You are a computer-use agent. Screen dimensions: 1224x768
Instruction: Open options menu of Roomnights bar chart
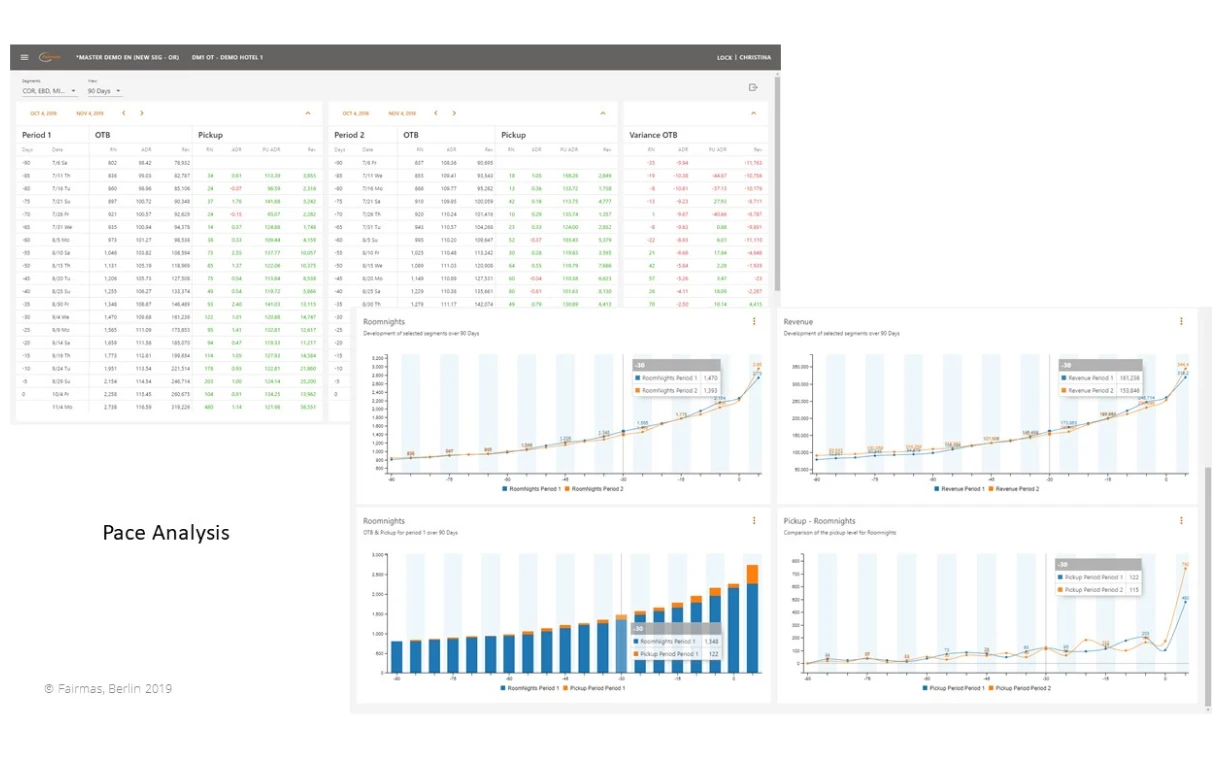pos(753,520)
